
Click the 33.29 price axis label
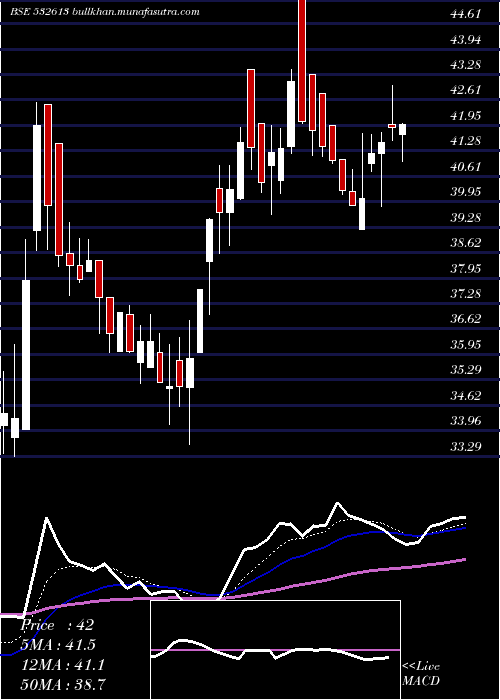[x=466, y=446]
